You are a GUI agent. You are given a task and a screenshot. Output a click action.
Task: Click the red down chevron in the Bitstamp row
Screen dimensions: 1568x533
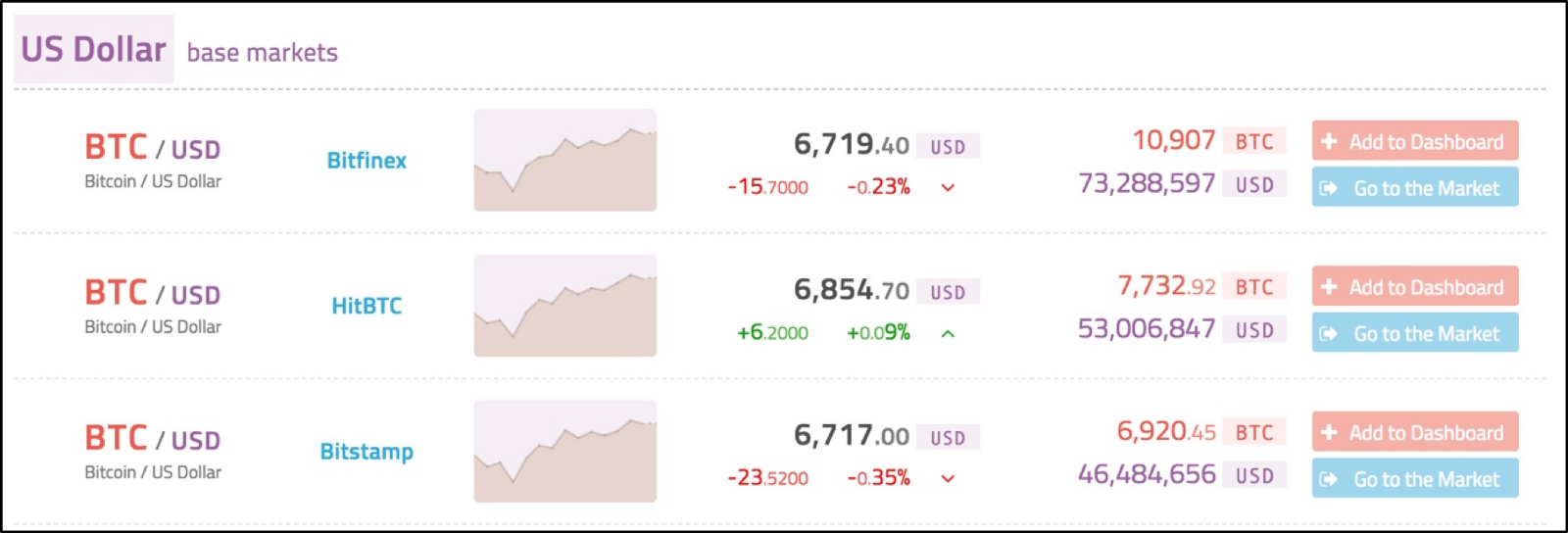tap(948, 478)
